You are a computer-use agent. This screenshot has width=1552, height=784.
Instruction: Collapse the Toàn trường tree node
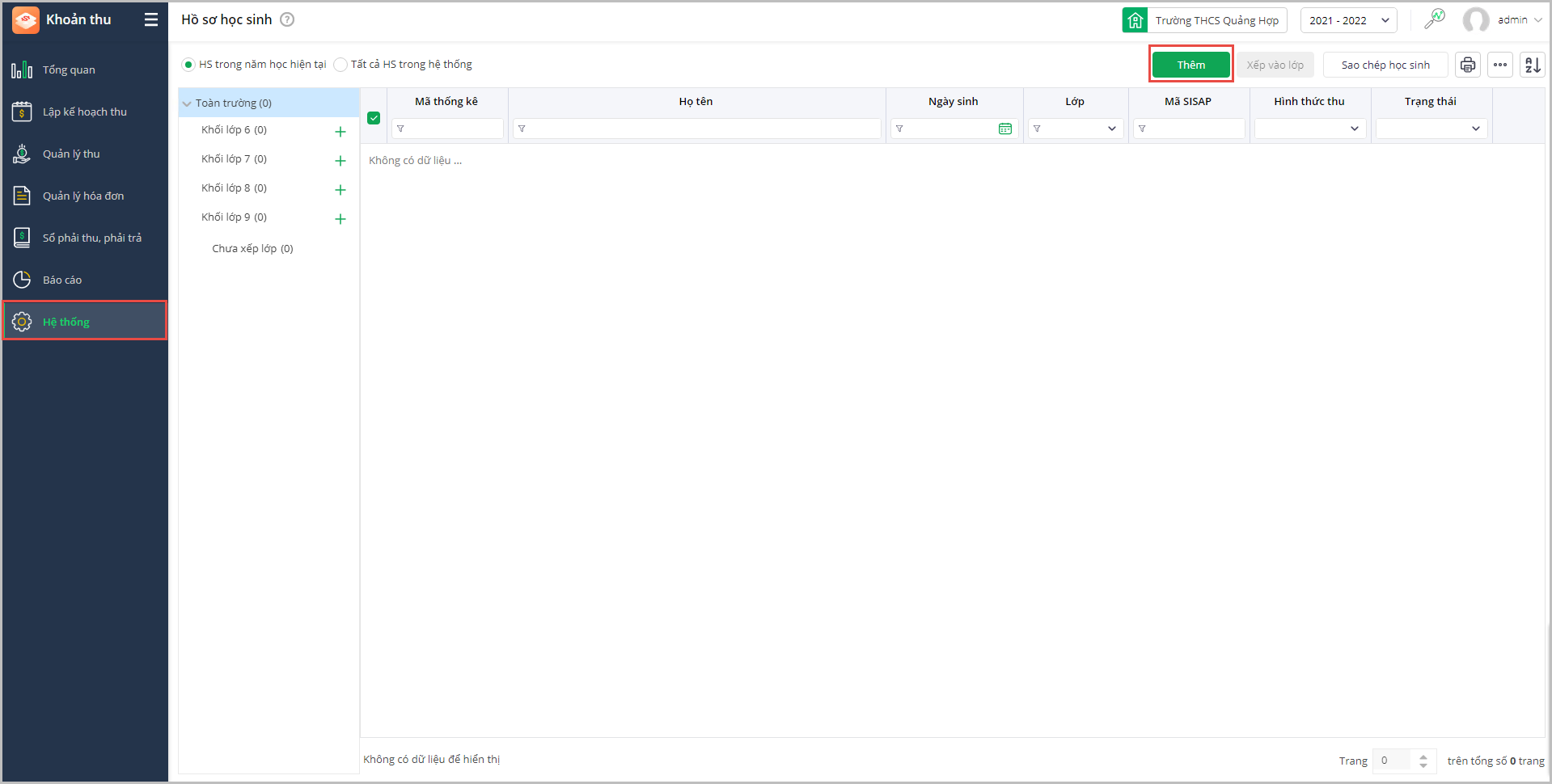click(x=187, y=103)
